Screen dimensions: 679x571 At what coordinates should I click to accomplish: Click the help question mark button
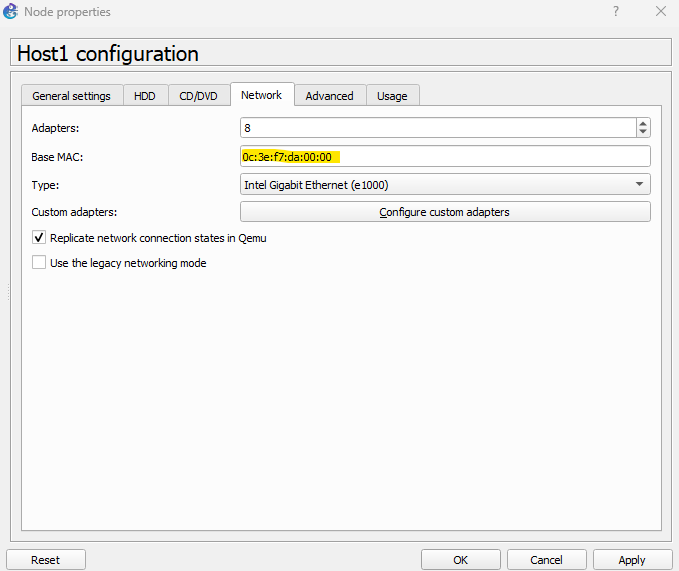point(615,12)
